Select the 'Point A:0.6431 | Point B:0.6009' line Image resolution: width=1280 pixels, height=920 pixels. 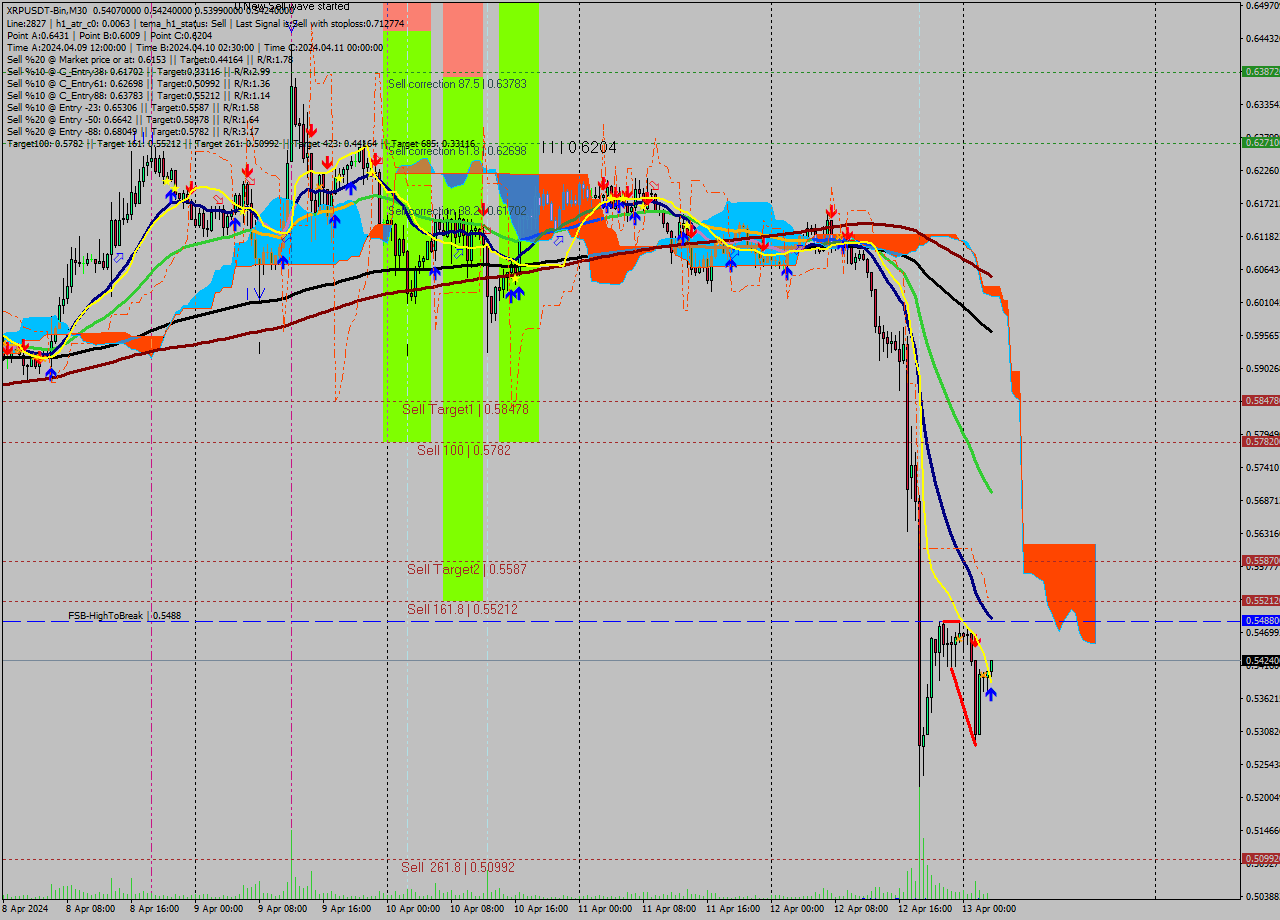pos(109,35)
